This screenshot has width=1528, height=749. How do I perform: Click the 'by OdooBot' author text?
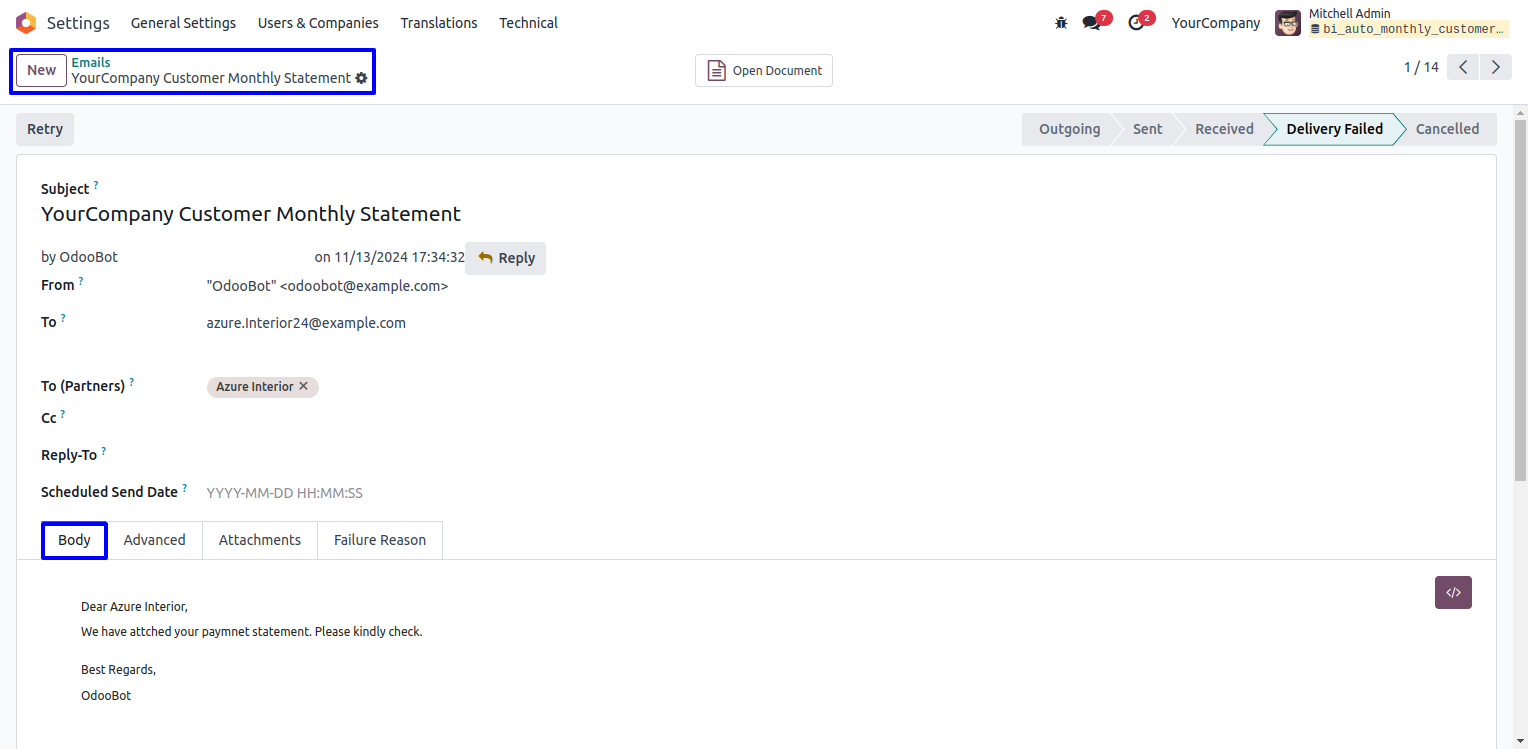(79, 257)
